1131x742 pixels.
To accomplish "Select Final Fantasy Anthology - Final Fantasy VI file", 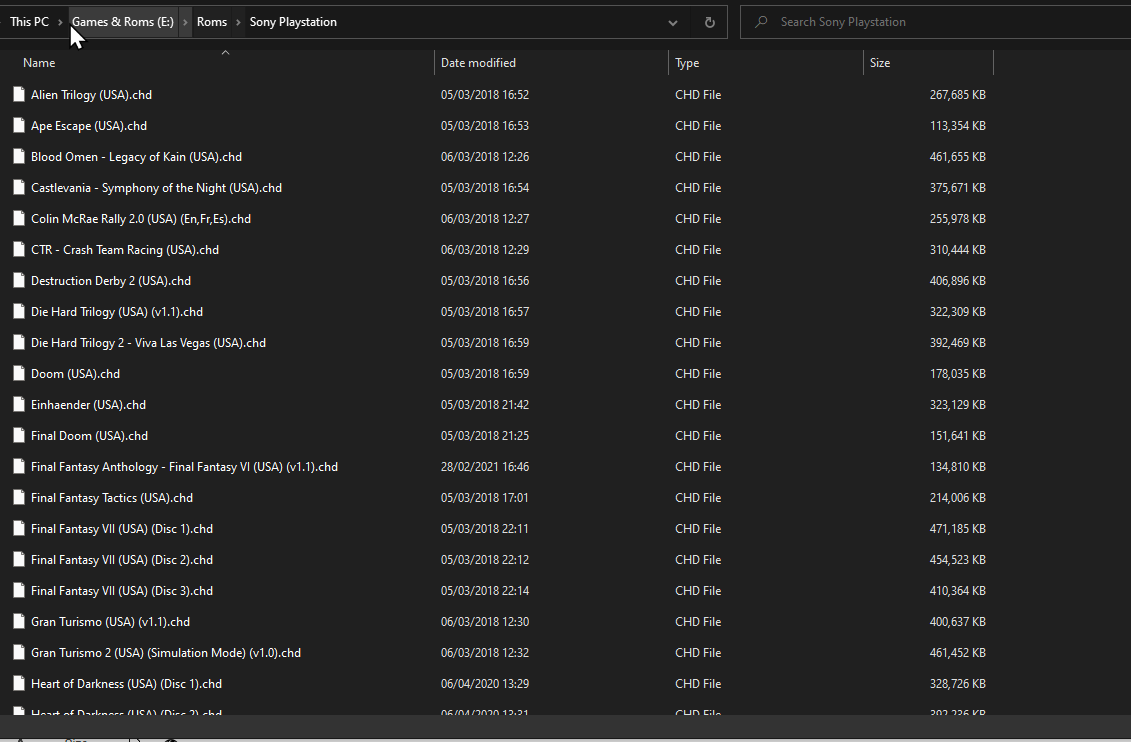I will coord(185,467).
